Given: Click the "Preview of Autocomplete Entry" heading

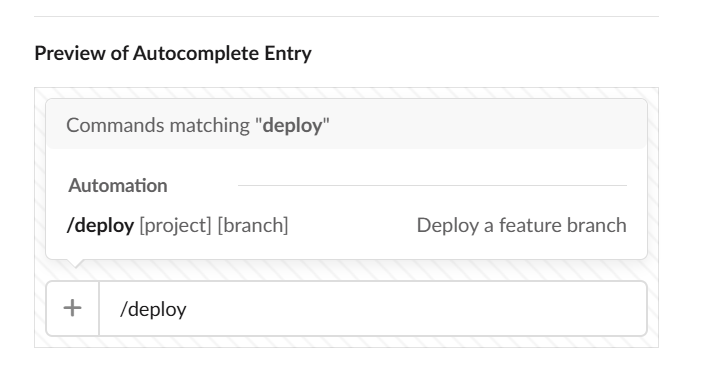Looking at the screenshot, I should coord(173,53).
